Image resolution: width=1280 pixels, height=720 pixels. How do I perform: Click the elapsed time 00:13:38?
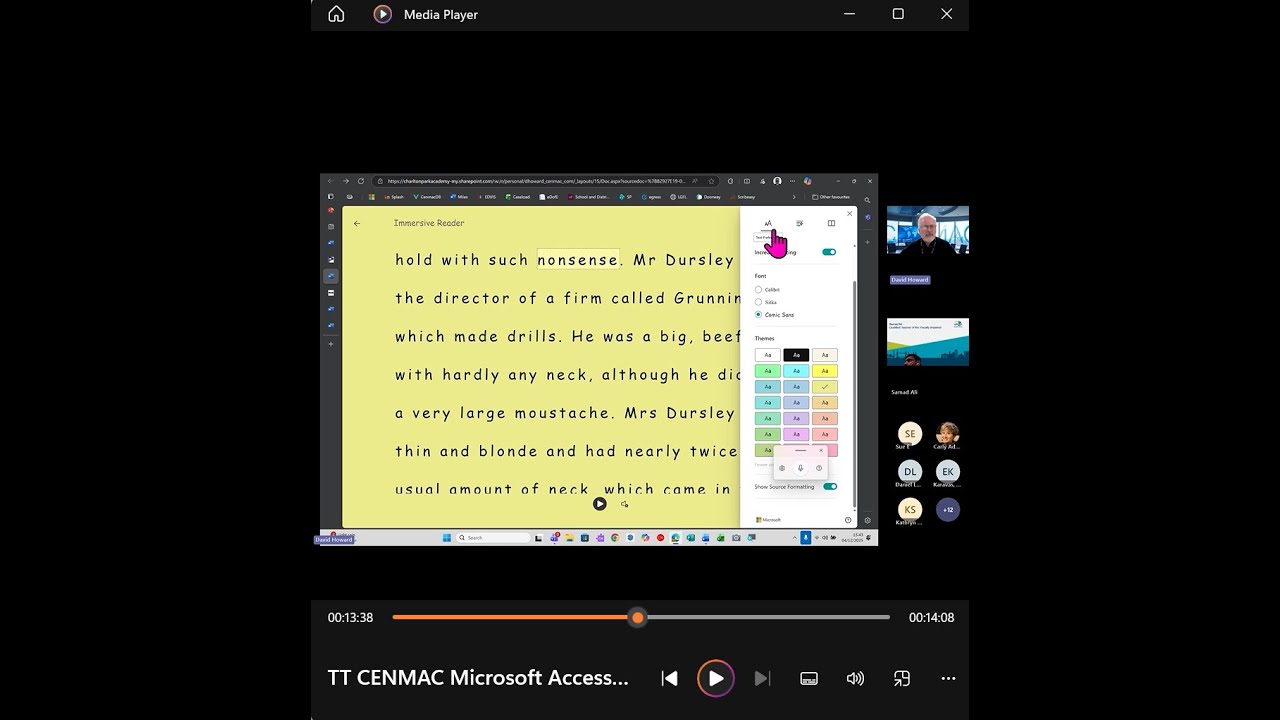(x=350, y=618)
